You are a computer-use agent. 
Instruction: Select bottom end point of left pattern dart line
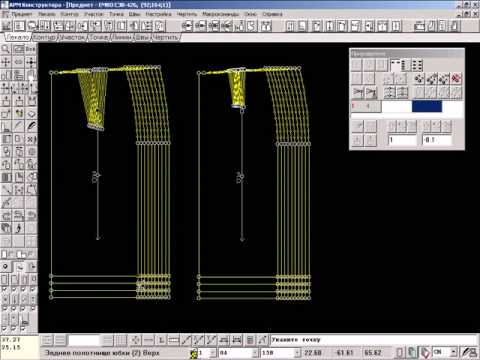(x=98, y=238)
